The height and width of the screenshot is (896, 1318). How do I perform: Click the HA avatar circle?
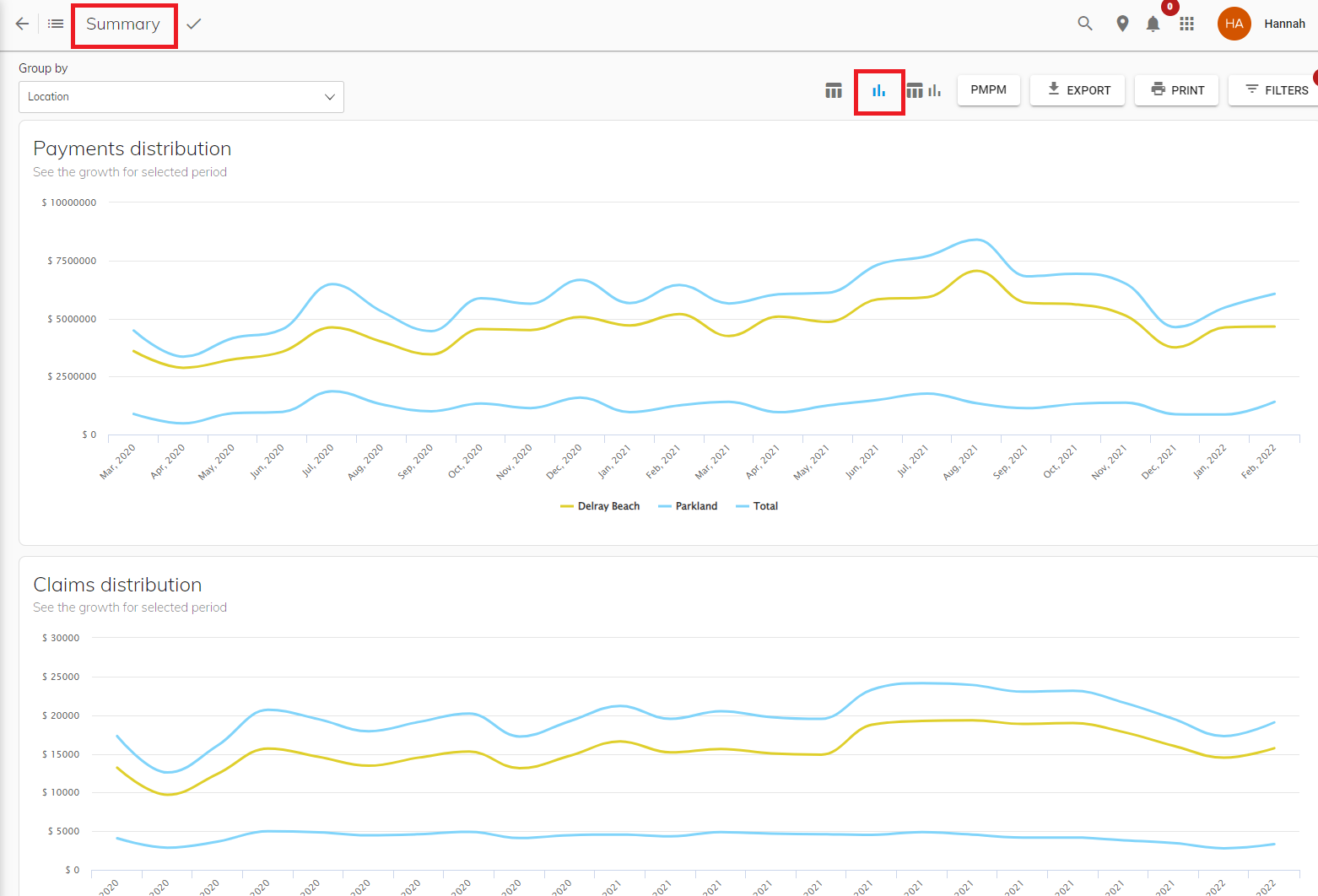point(1234,24)
